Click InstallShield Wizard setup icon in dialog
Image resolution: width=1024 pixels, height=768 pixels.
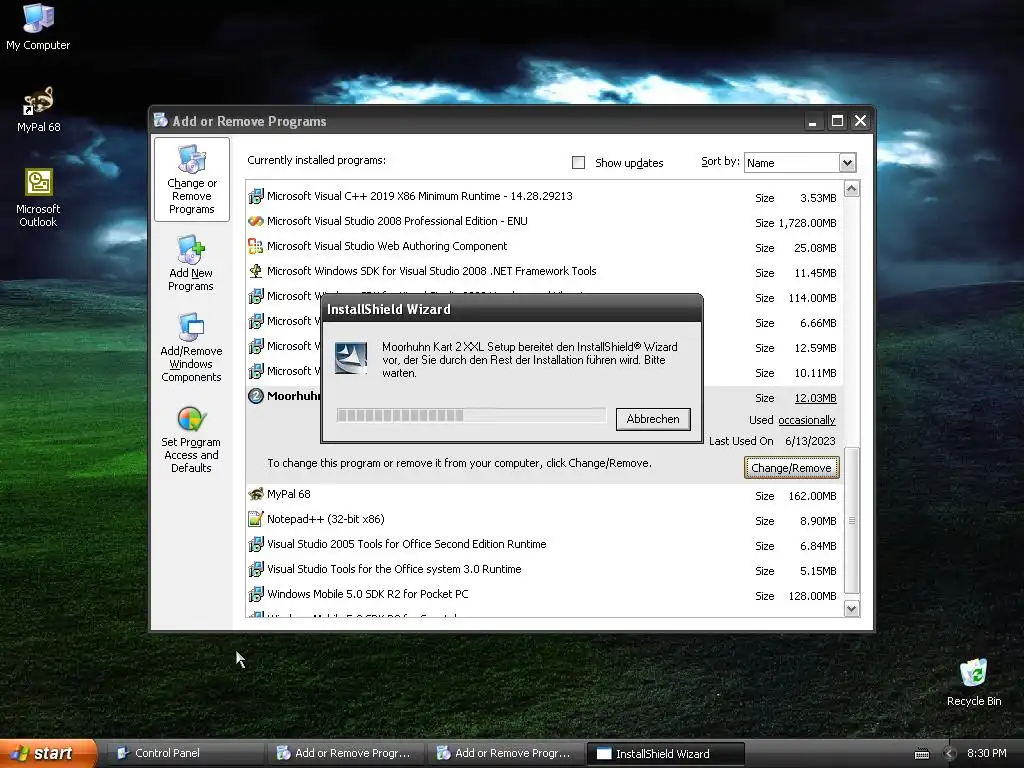(x=351, y=358)
